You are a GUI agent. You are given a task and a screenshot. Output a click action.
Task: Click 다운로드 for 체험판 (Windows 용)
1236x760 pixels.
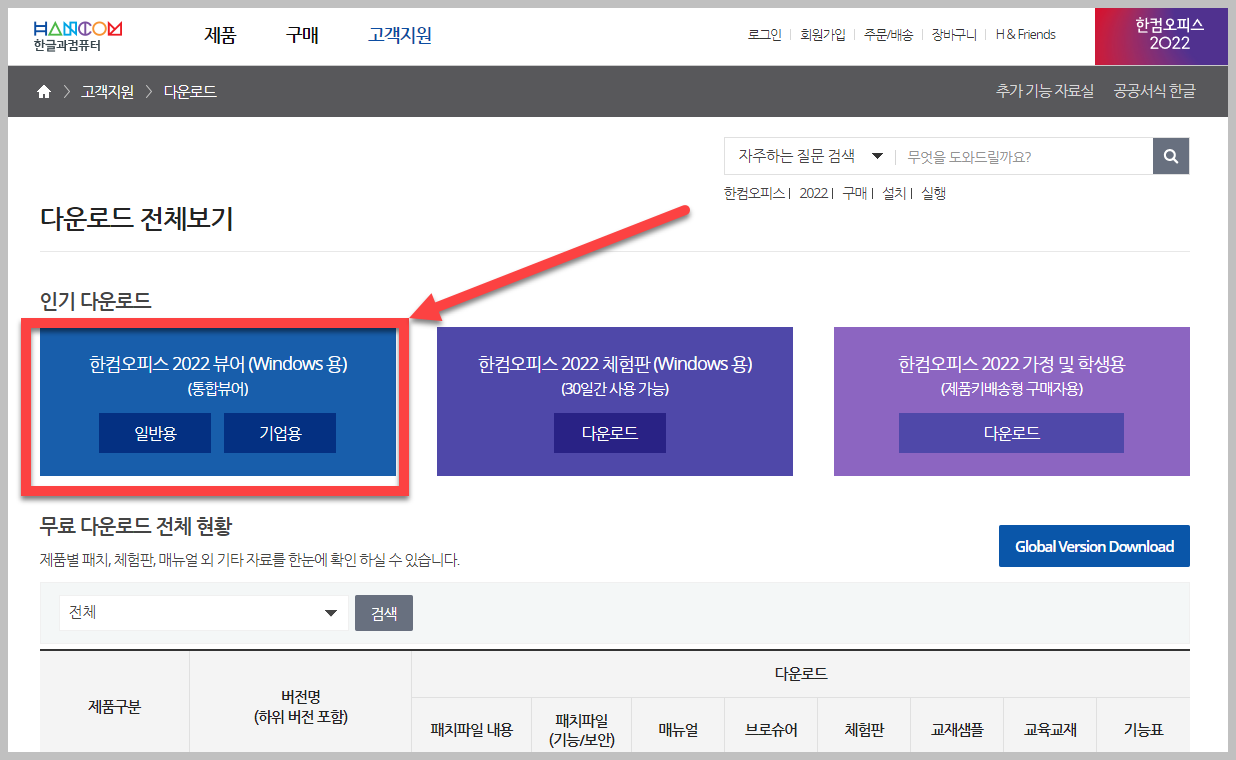(610, 433)
